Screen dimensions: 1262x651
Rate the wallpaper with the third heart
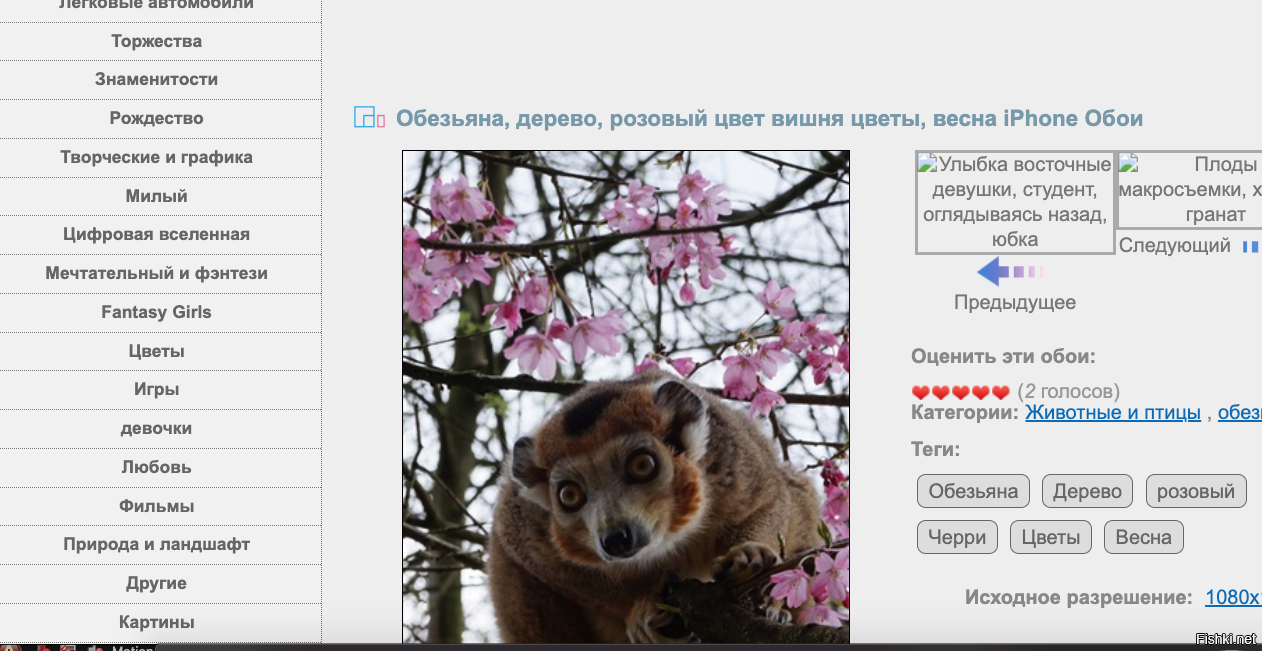(x=961, y=392)
